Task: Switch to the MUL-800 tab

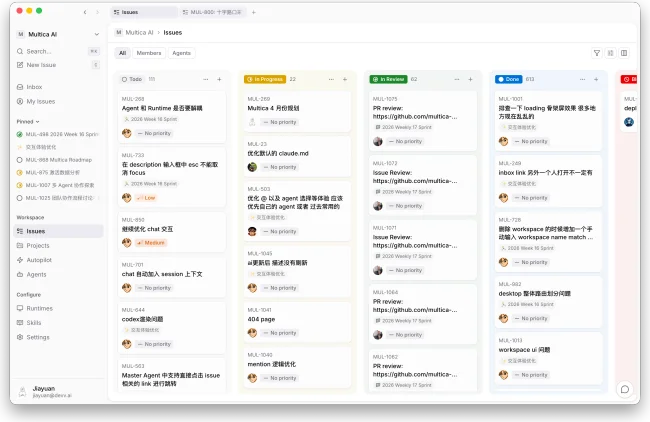Action: click(x=214, y=12)
